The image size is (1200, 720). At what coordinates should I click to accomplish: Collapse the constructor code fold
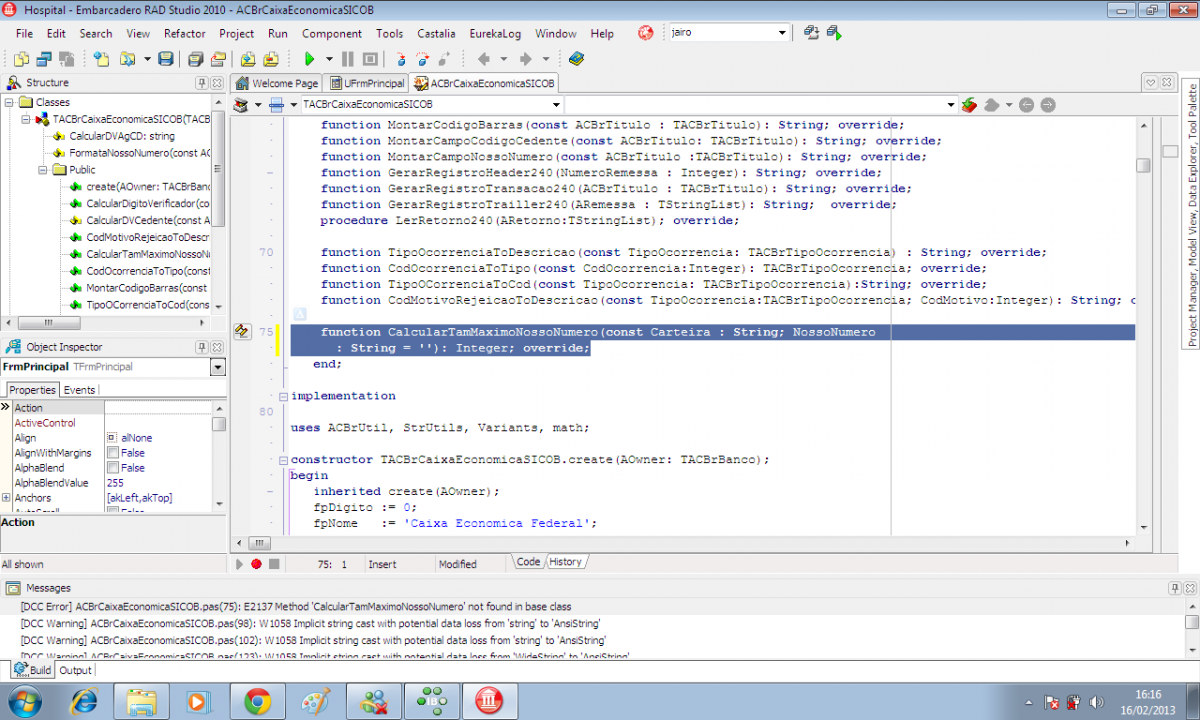pos(283,460)
